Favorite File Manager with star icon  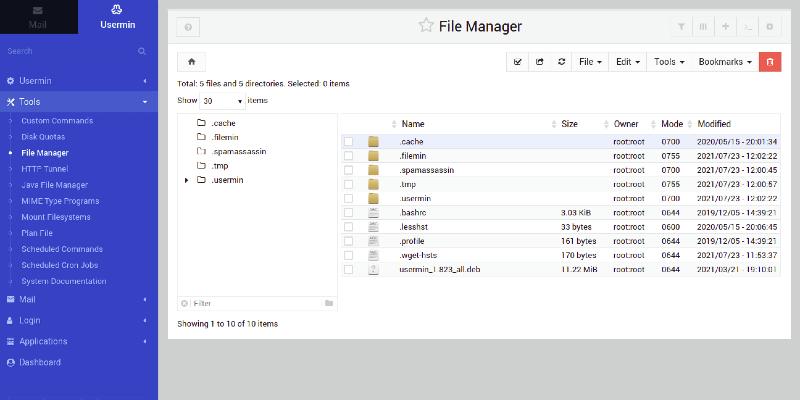(x=426, y=27)
